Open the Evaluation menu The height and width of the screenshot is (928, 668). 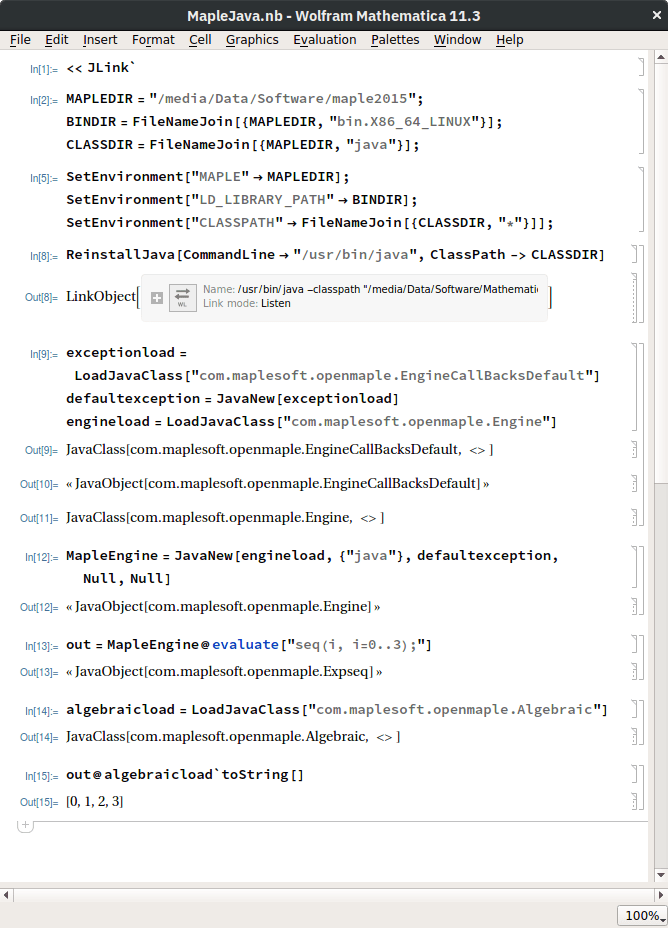point(325,40)
